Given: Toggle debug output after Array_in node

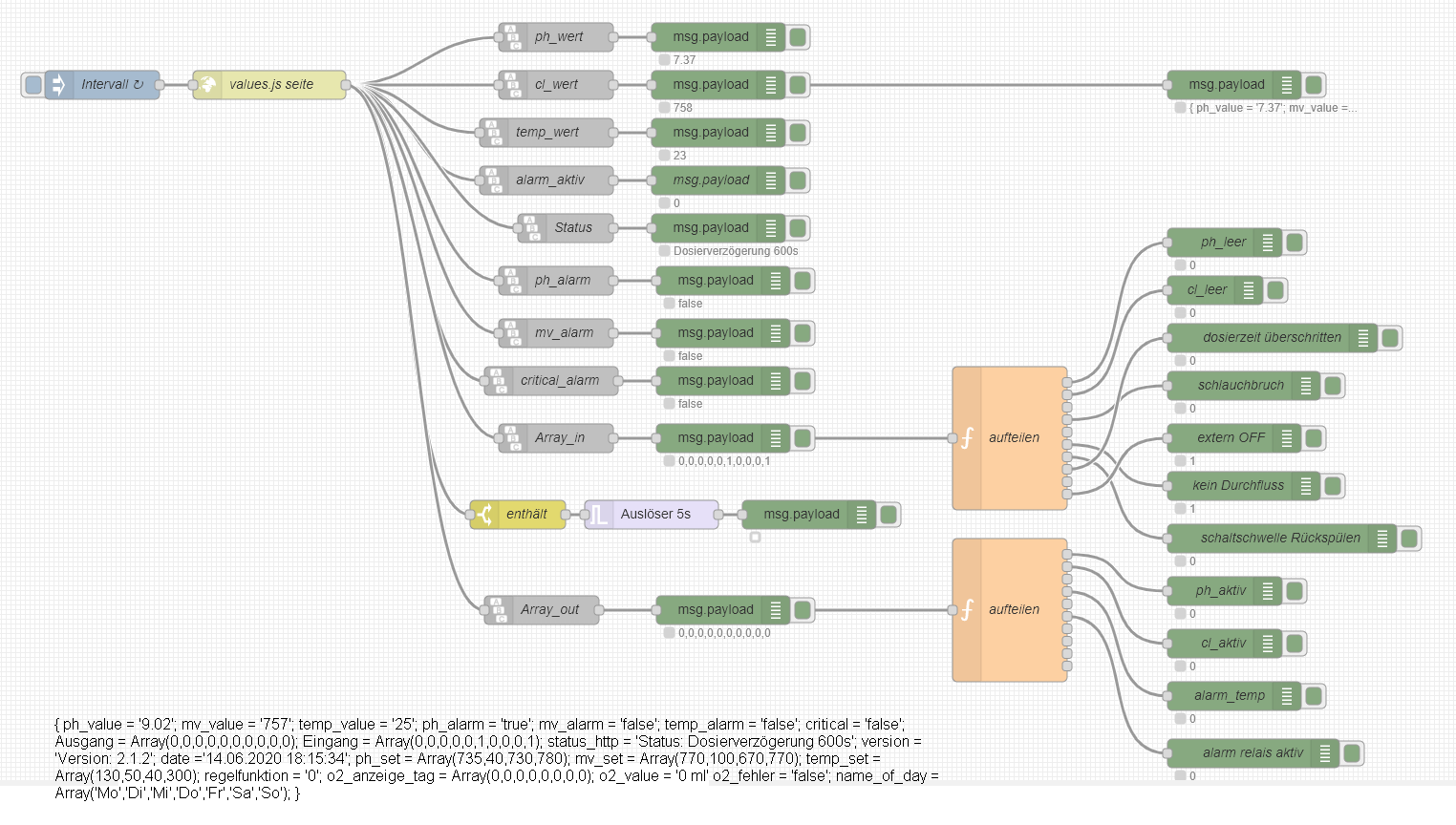Looking at the screenshot, I should pyautogui.click(x=803, y=438).
